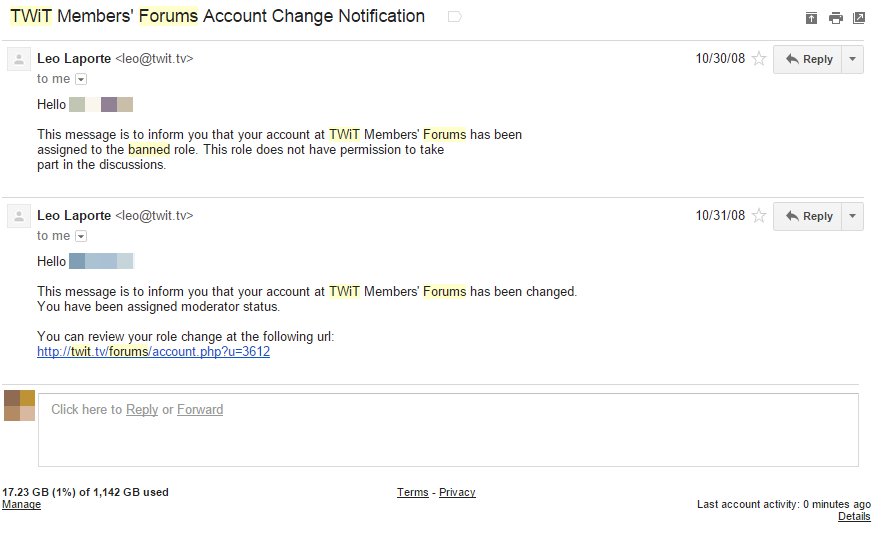Reply to the 10/30/08 message
The height and width of the screenshot is (533, 886).
(808, 59)
